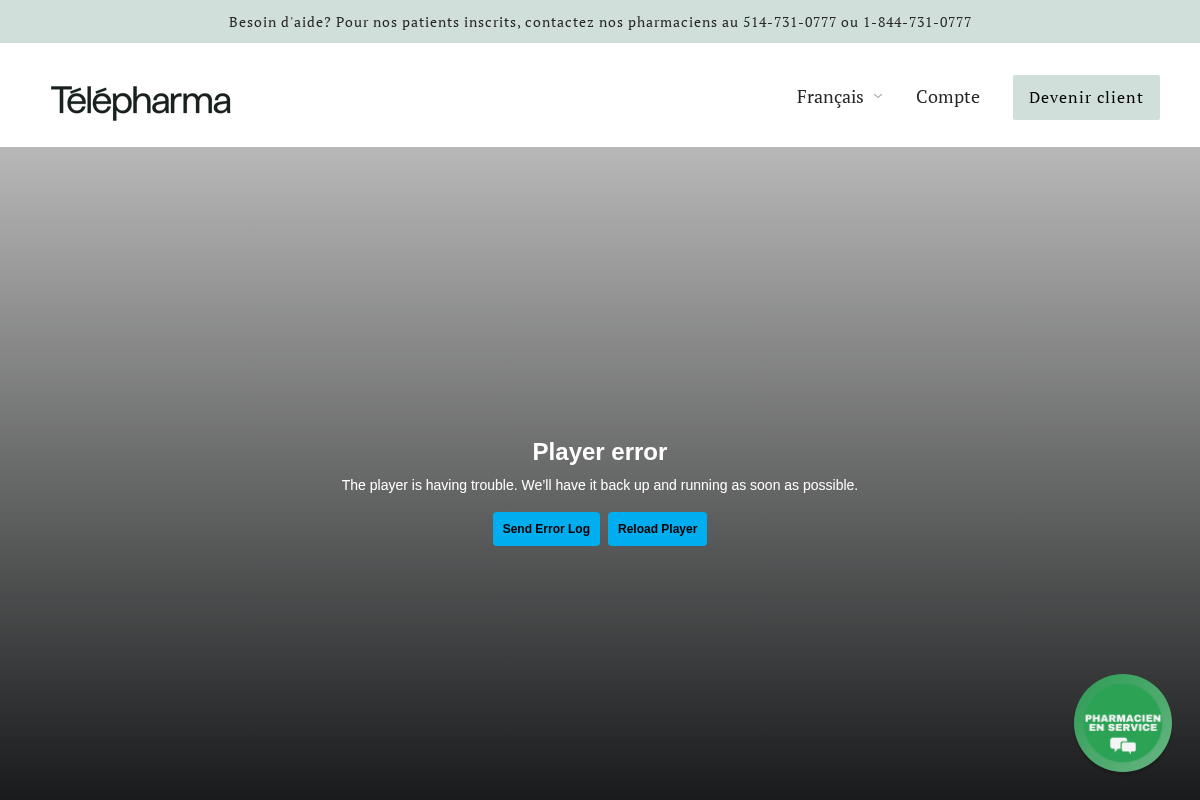Click the Player error message area
This screenshot has height=800, width=1200.
coord(600,452)
